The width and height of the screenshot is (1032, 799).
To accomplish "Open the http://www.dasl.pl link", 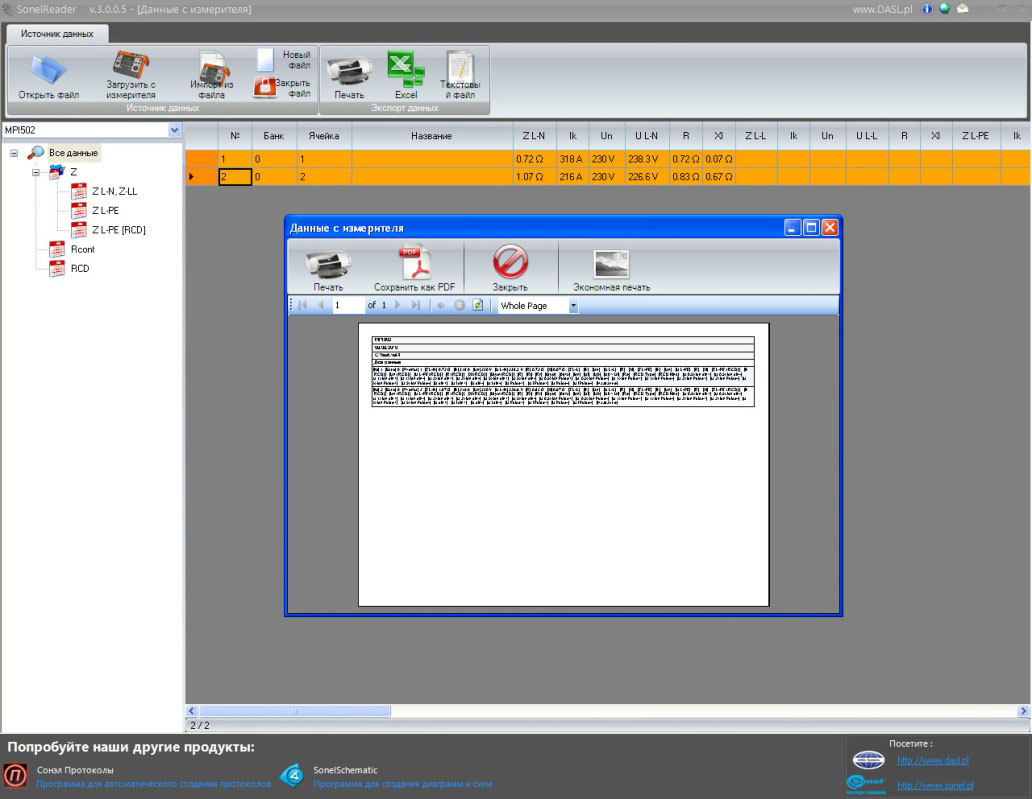I will pos(933,761).
